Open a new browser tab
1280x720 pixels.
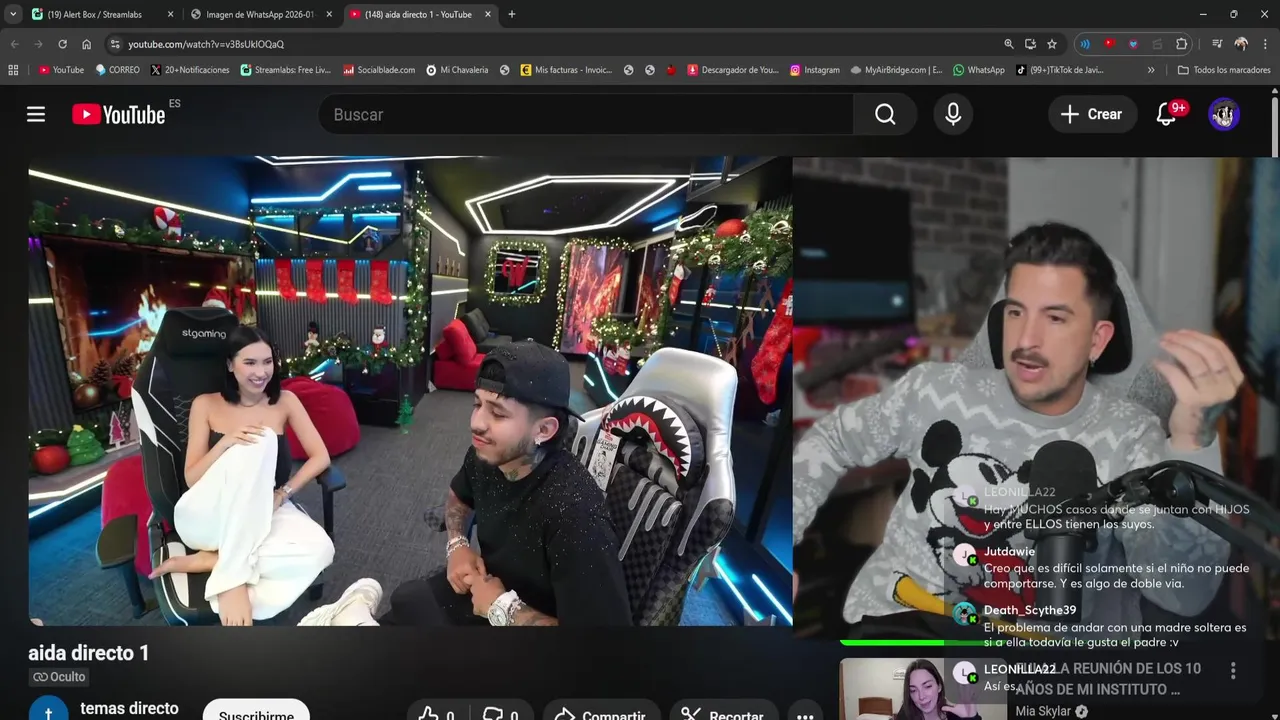pyautogui.click(x=511, y=14)
